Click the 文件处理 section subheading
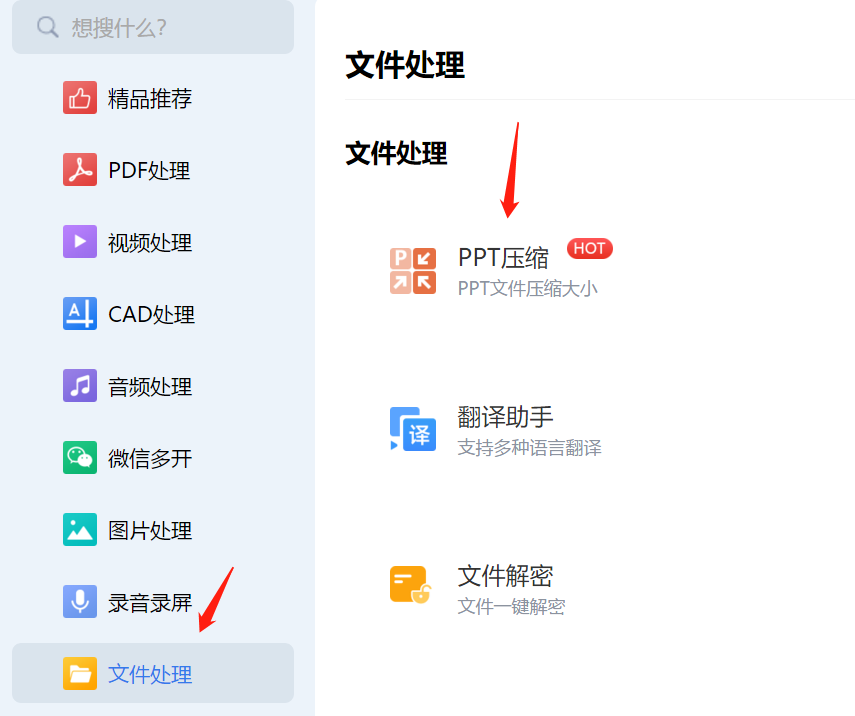The width and height of the screenshot is (855, 716). [x=396, y=153]
